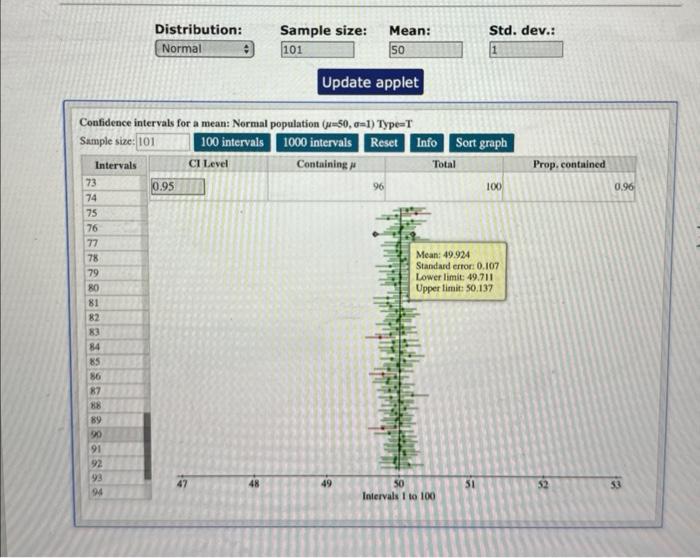
Task: Select interval 84 in the list
Action: click(x=116, y=347)
